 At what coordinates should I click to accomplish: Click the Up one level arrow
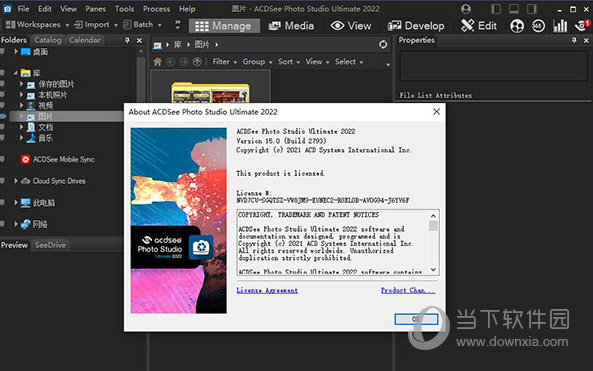[197, 62]
